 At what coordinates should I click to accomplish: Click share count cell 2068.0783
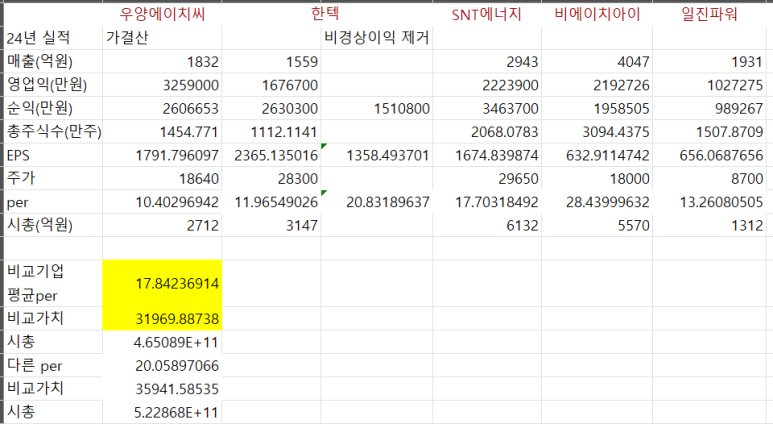pyautogui.click(x=487, y=132)
